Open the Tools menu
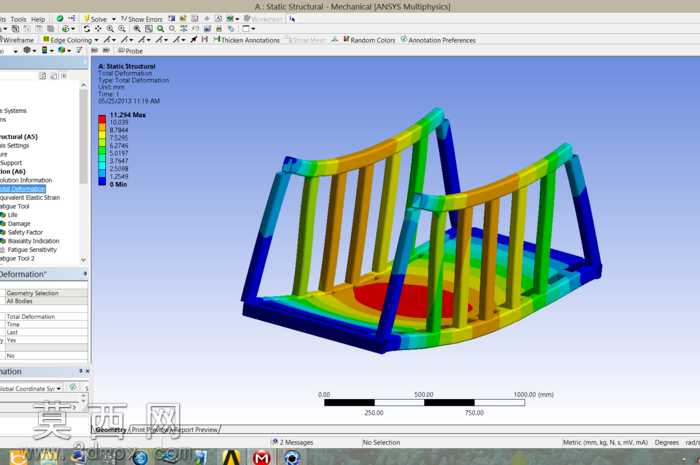This screenshot has height=465, width=700. tap(18, 19)
